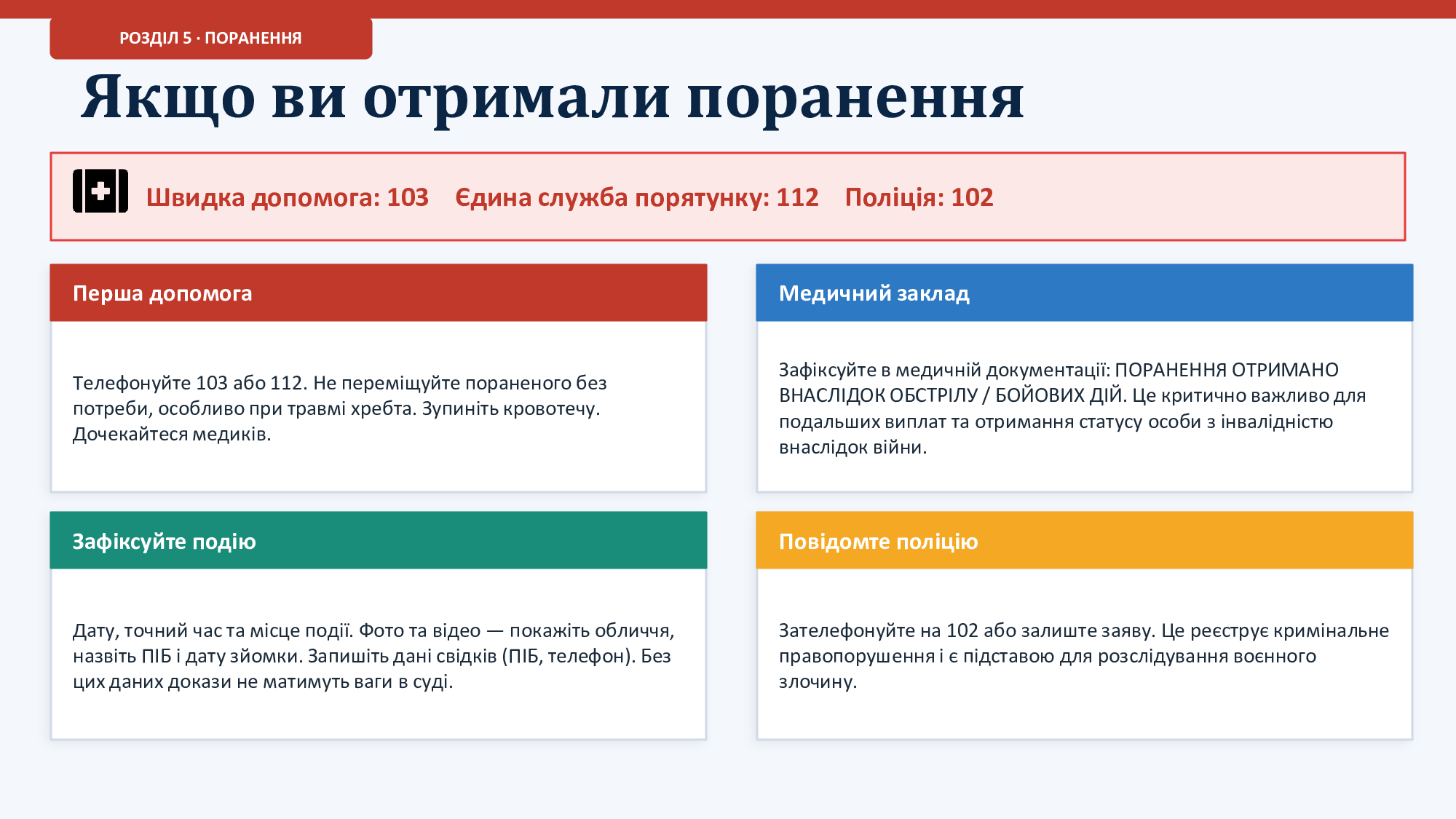This screenshot has width=1456, height=819.
Task: Click the words 'Зупиніть кровотечу' in first aid
Action: 510,408
